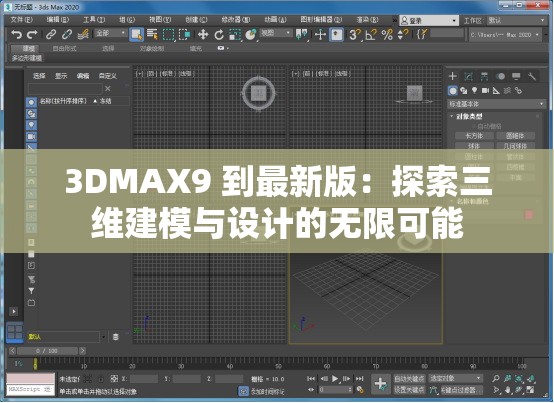Click the 几何球体 GeoSphere button
This screenshot has width=554, height=403.
pos(515,146)
